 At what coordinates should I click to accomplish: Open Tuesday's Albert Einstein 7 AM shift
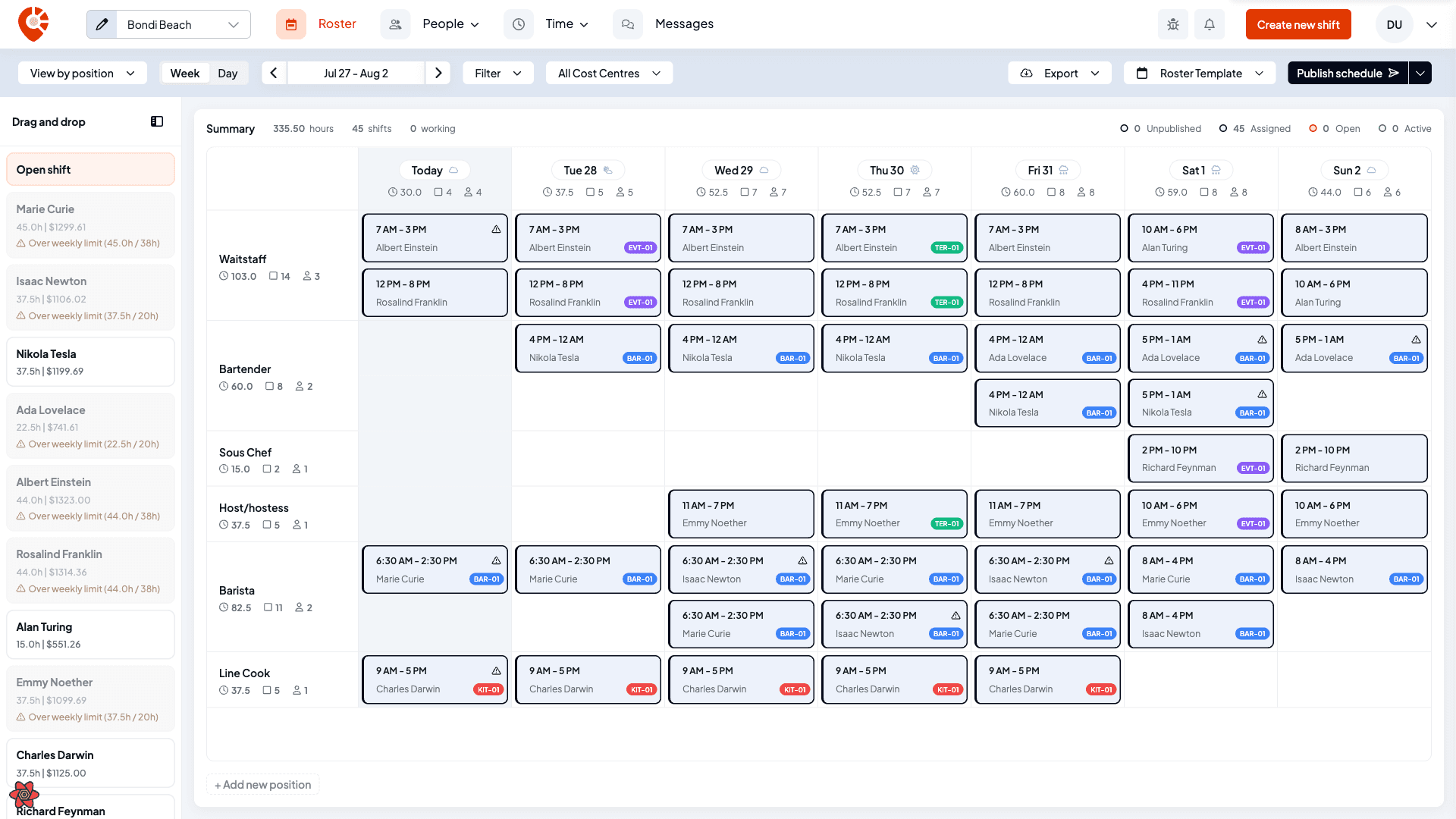tap(588, 238)
